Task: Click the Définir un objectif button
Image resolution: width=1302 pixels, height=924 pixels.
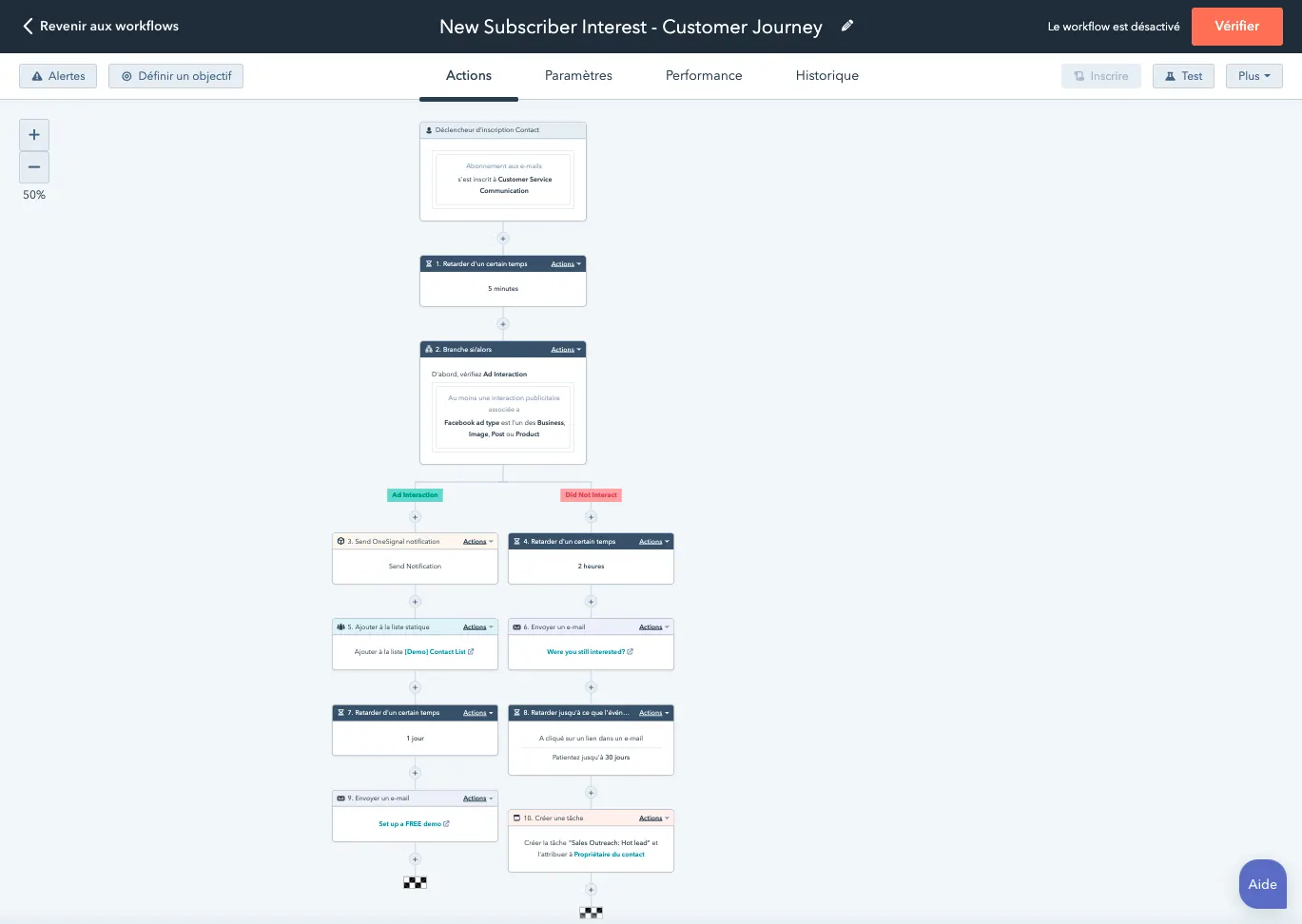Action: pyautogui.click(x=176, y=76)
